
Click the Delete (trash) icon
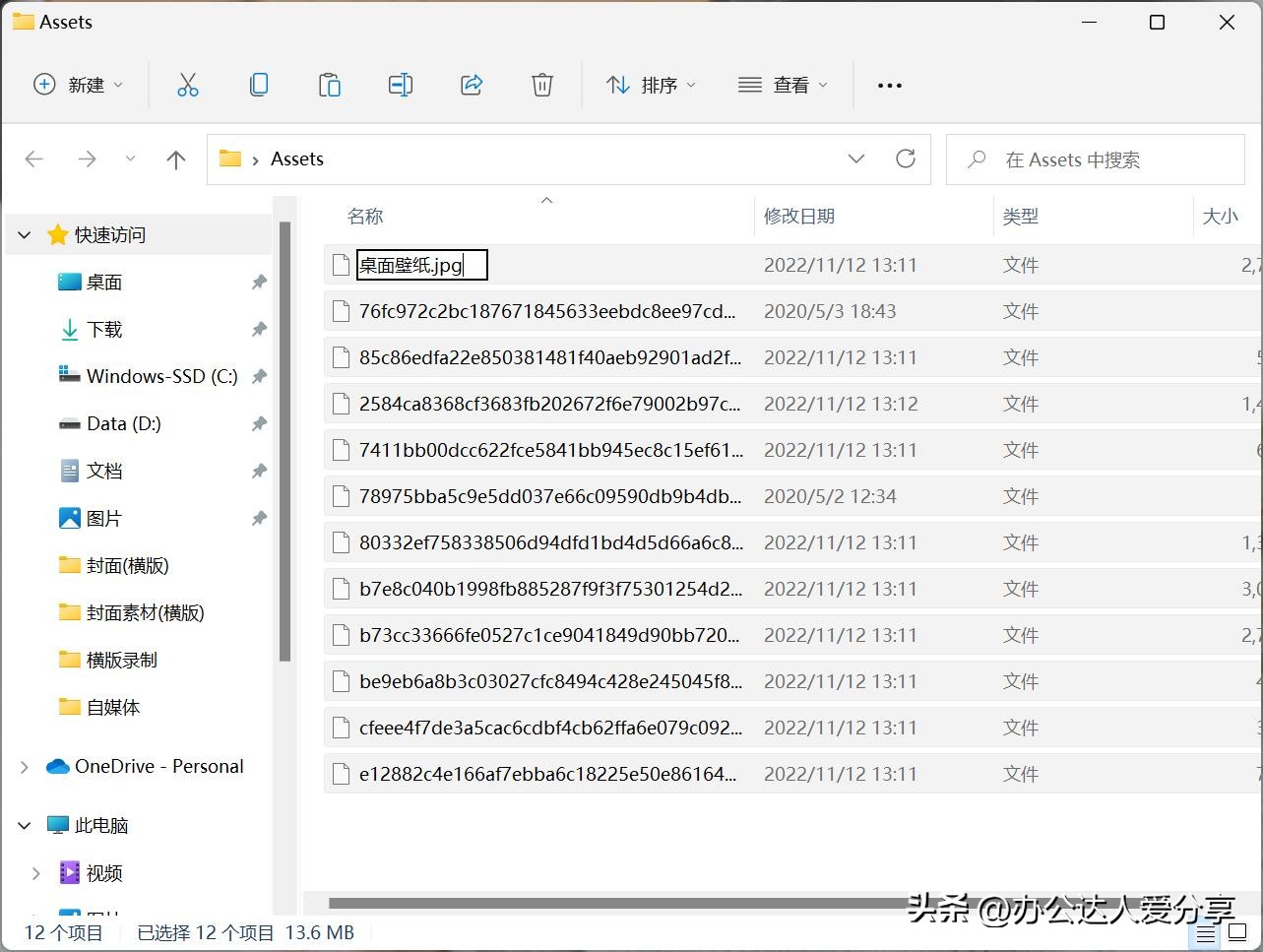(542, 85)
